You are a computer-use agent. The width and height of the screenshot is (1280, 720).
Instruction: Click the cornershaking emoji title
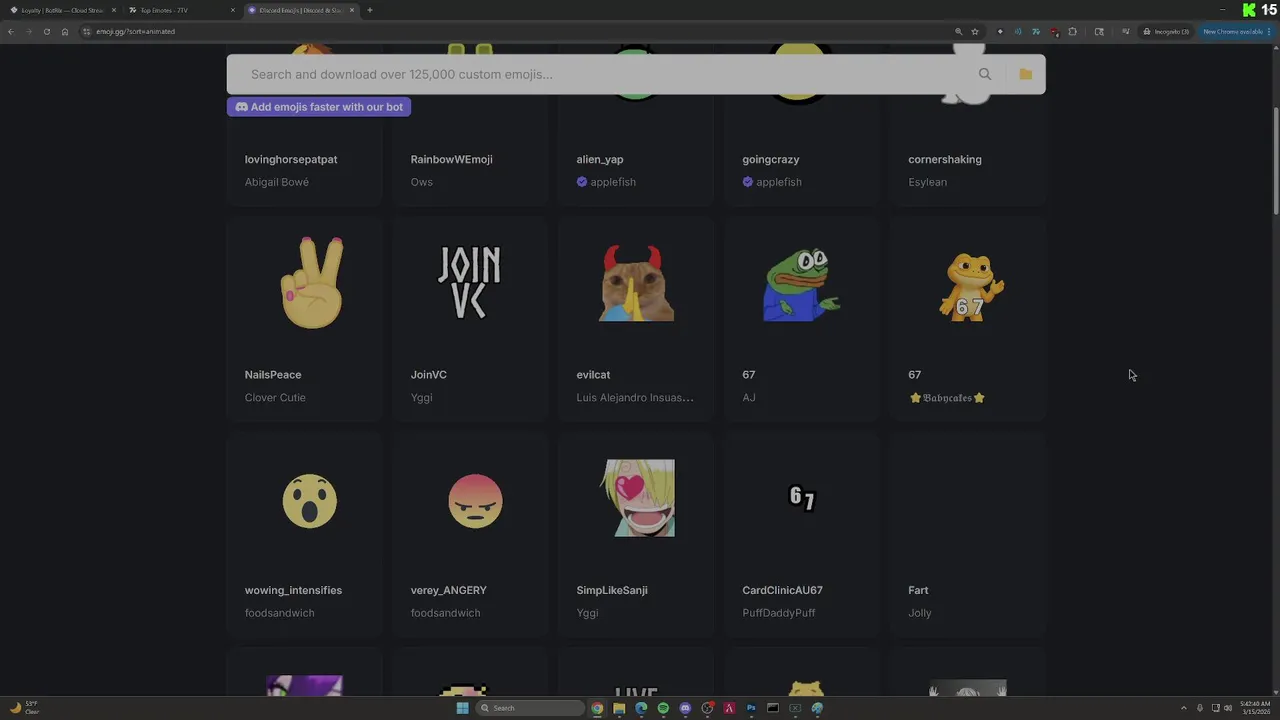coord(945,159)
